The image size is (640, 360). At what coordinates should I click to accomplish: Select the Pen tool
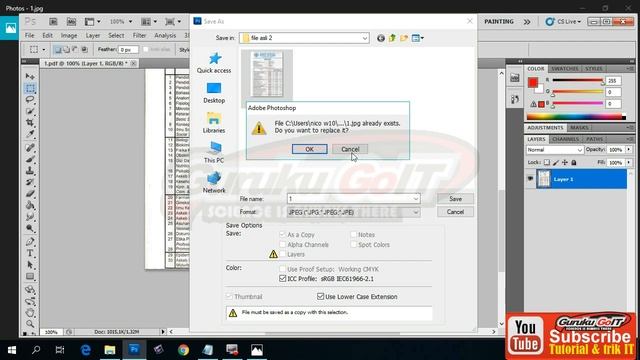pos(30,242)
